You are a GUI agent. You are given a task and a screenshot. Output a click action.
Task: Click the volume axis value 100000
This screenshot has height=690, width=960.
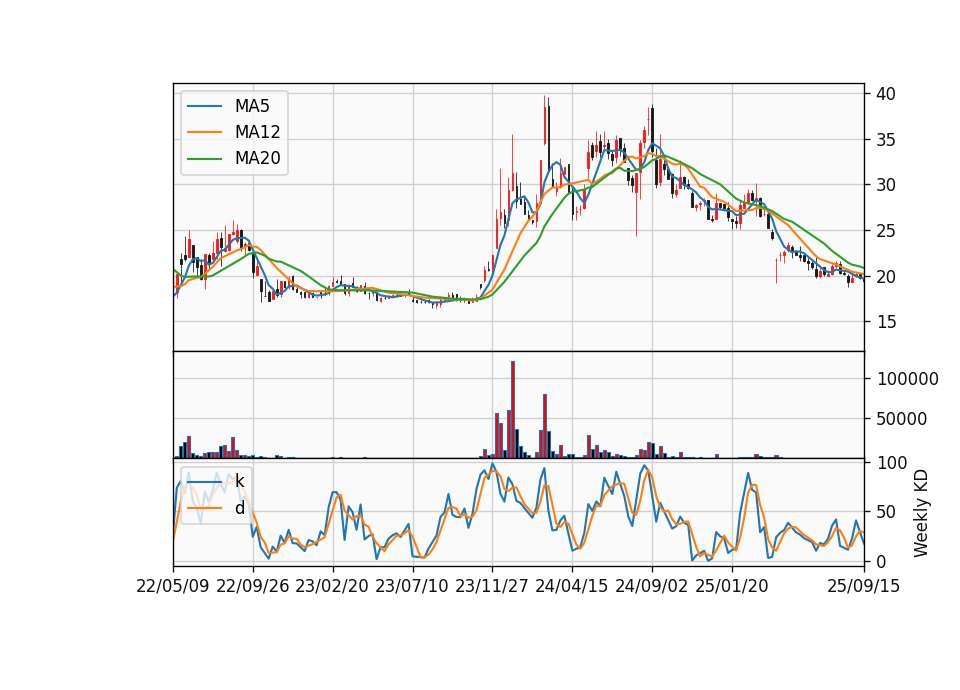point(907,379)
